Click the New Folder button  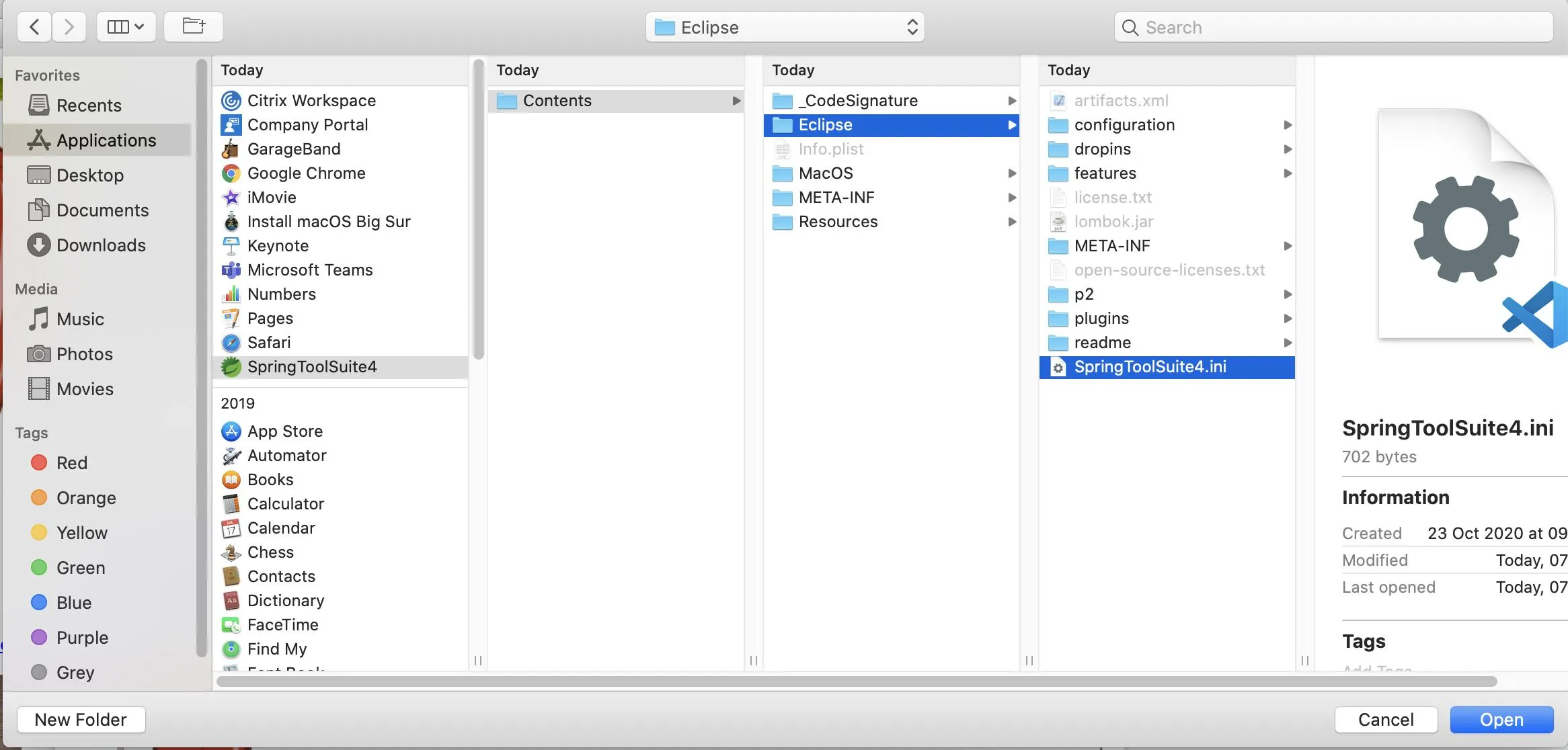81,720
